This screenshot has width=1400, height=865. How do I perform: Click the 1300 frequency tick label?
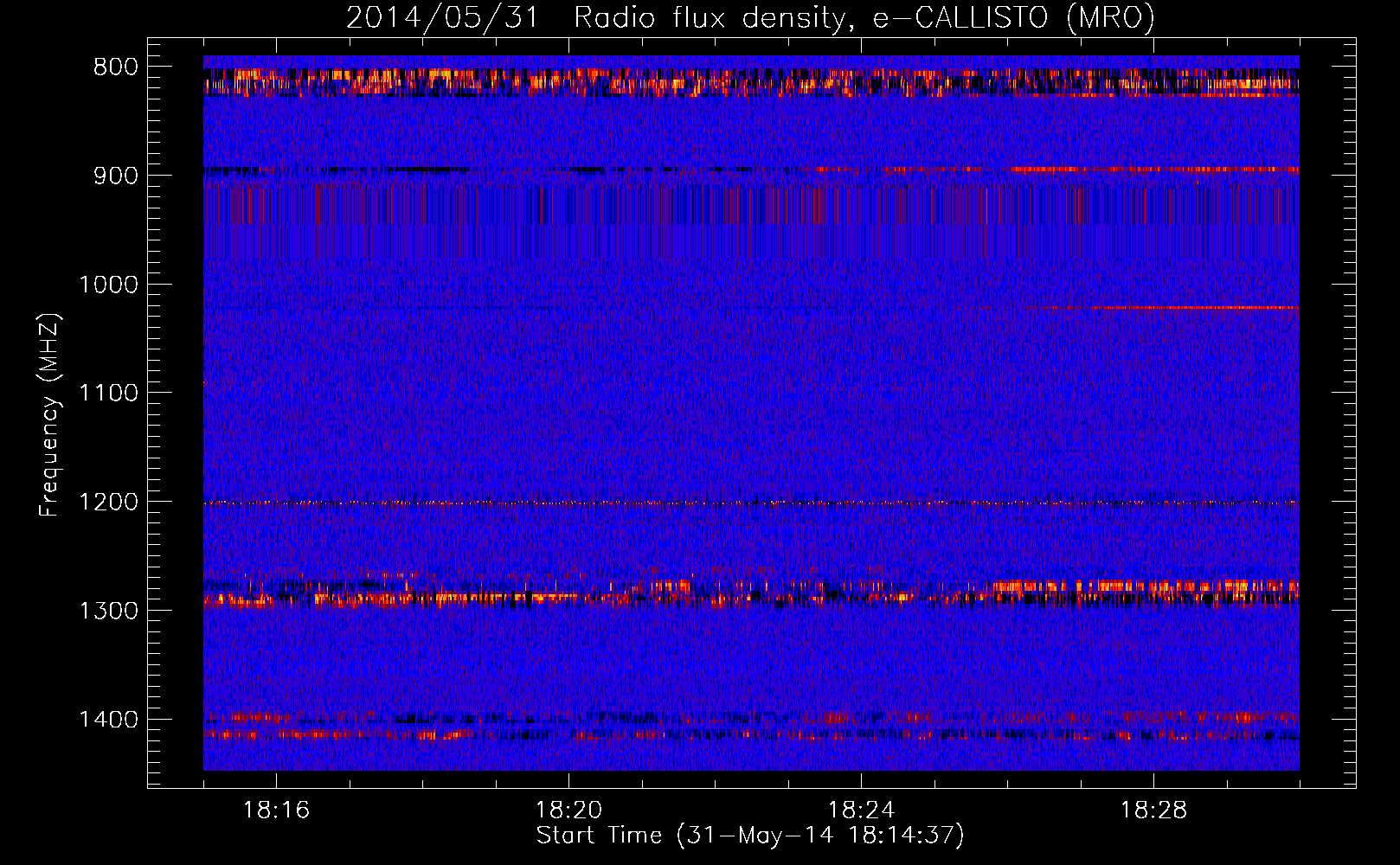coord(108,611)
